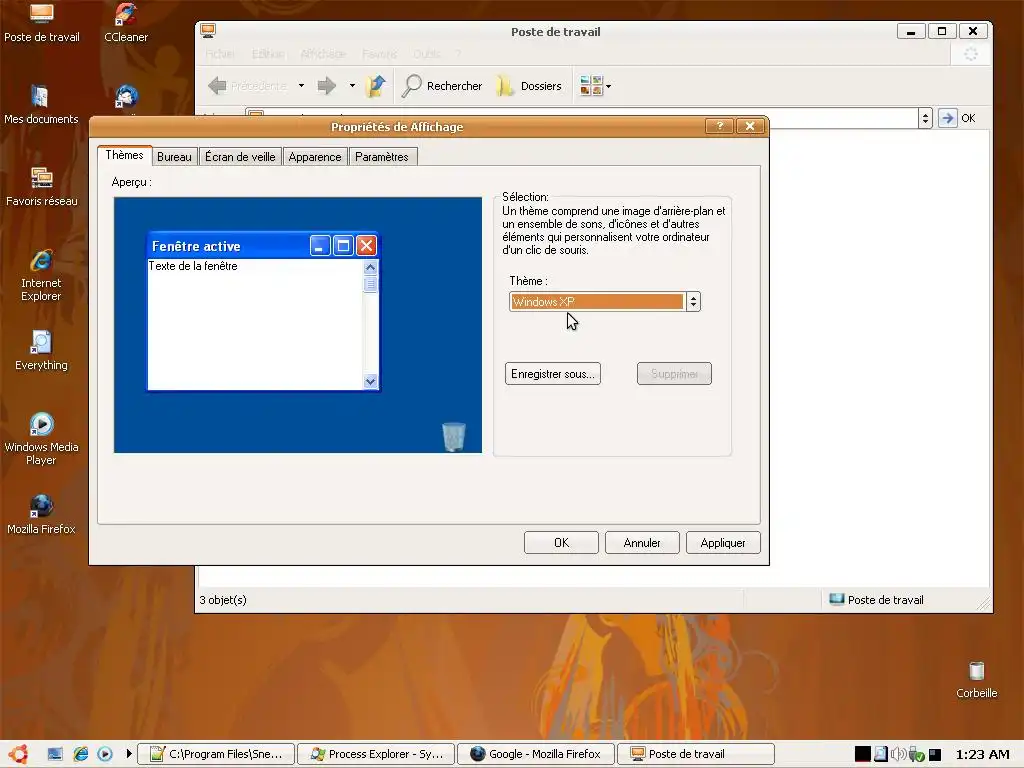
Task: Select the Thèmes tab
Action: 124,155
